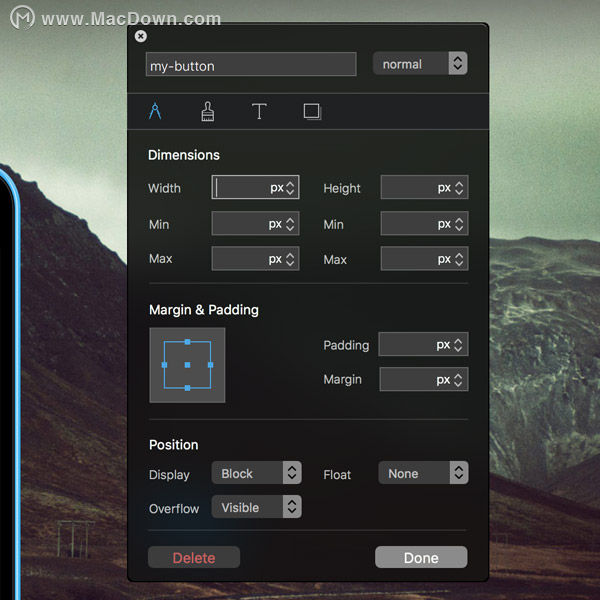Image resolution: width=600 pixels, height=600 pixels.
Task: Open the Float None dropdown
Action: (x=423, y=473)
